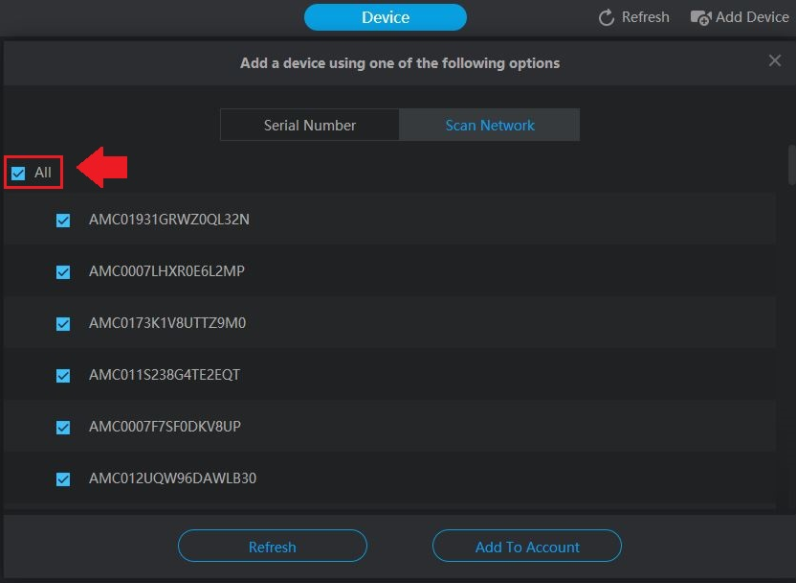The width and height of the screenshot is (796, 584).
Task: Click the Add Device label in toolbar
Action: click(x=752, y=17)
